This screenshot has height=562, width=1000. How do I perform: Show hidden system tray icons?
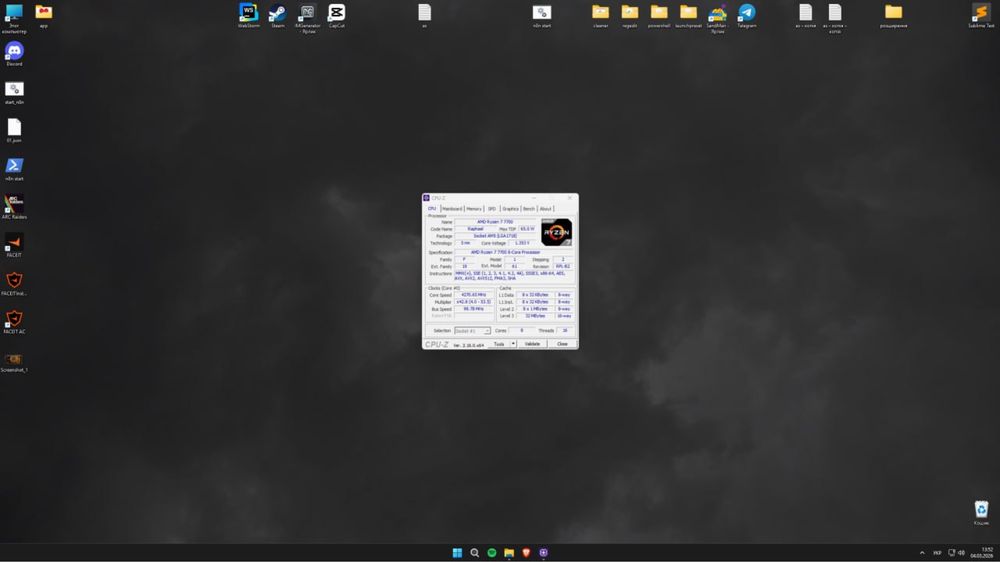[922, 552]
